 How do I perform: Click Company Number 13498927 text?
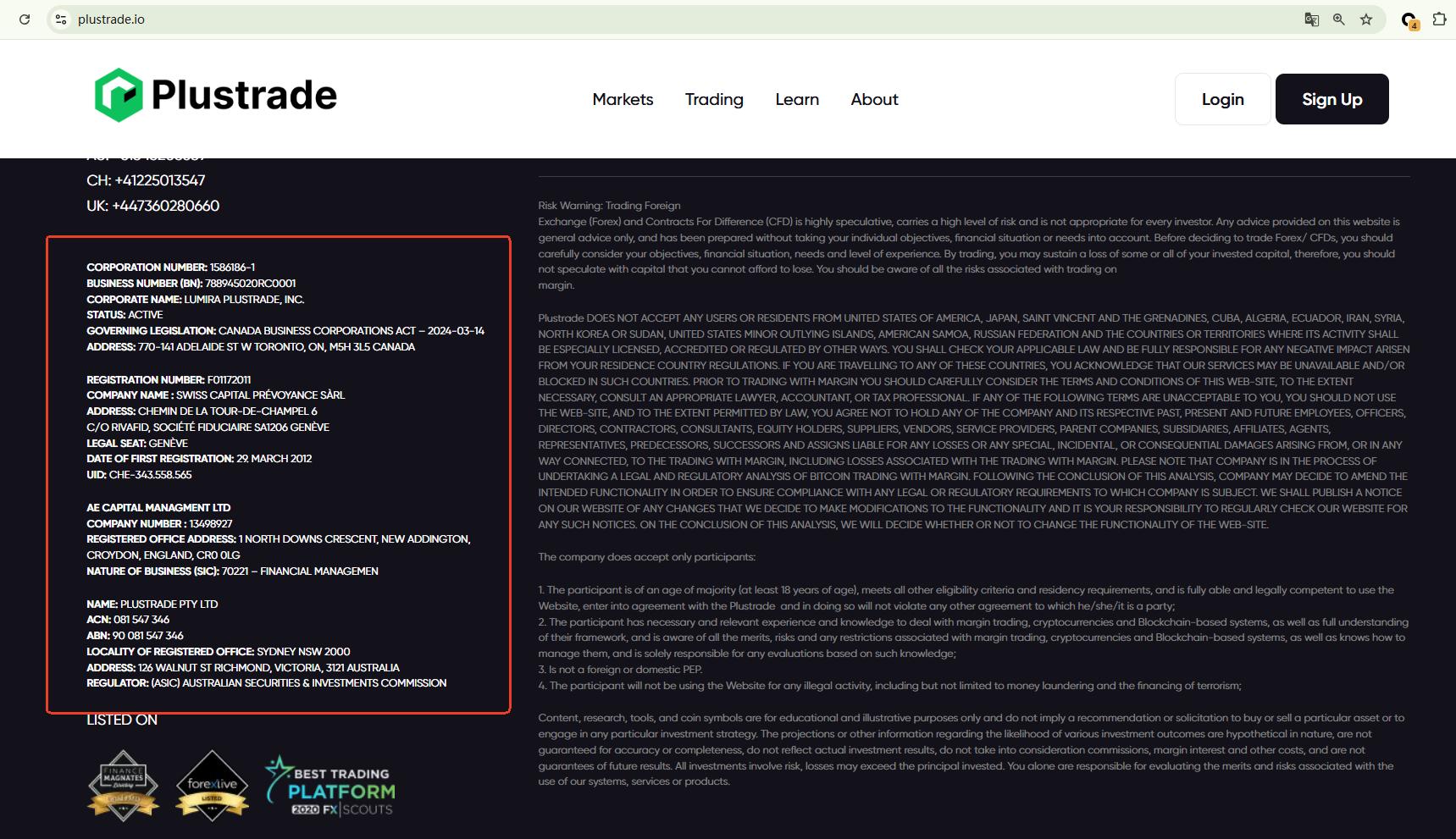[x=159, y=524]
